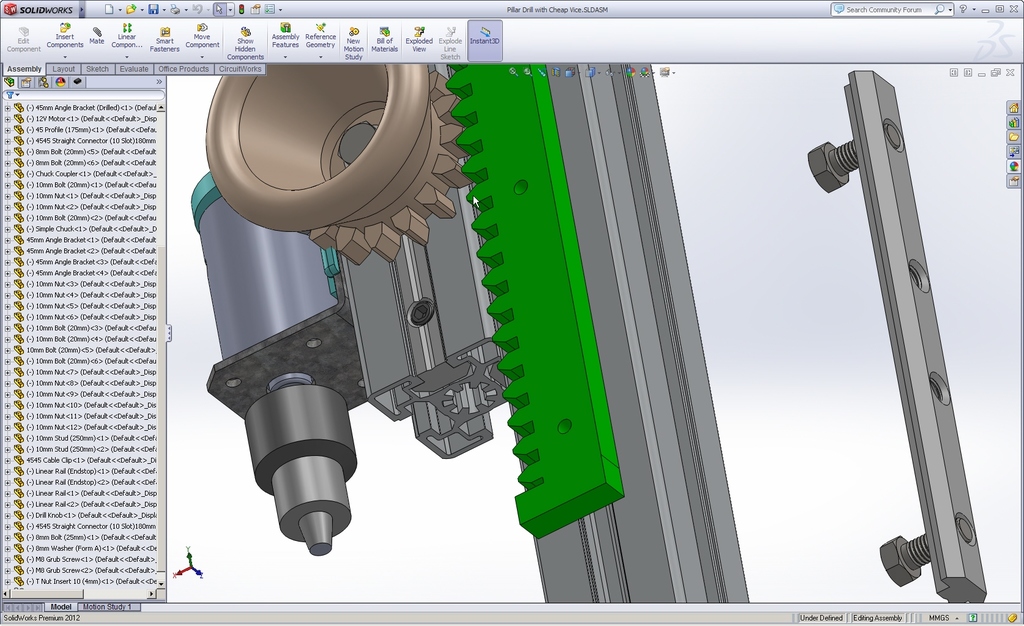Click the Save icon
Viewport: 1024px width, 626px height.
tap(153, 9)
